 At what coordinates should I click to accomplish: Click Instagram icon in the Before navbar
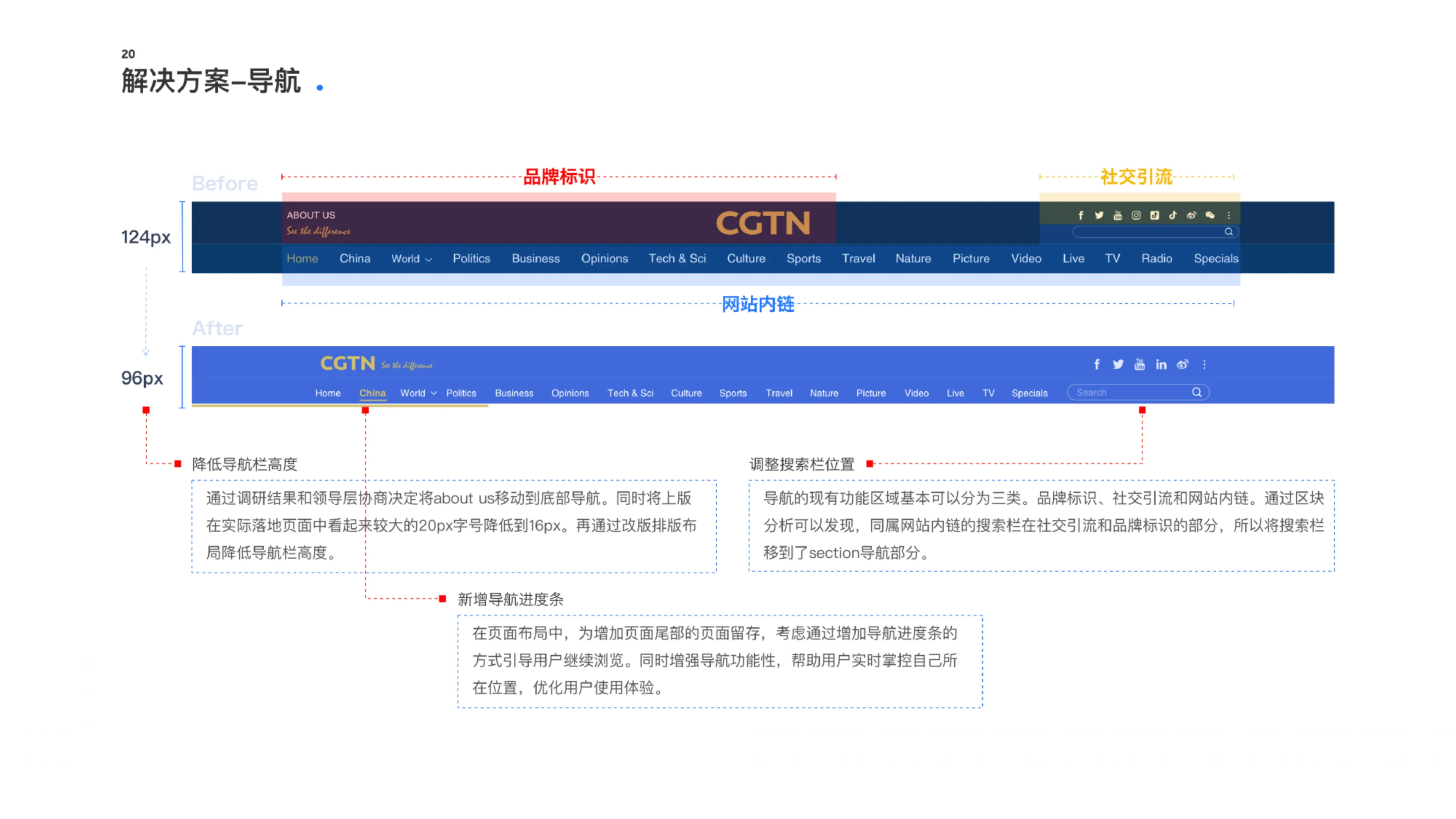coord(1136,215)
